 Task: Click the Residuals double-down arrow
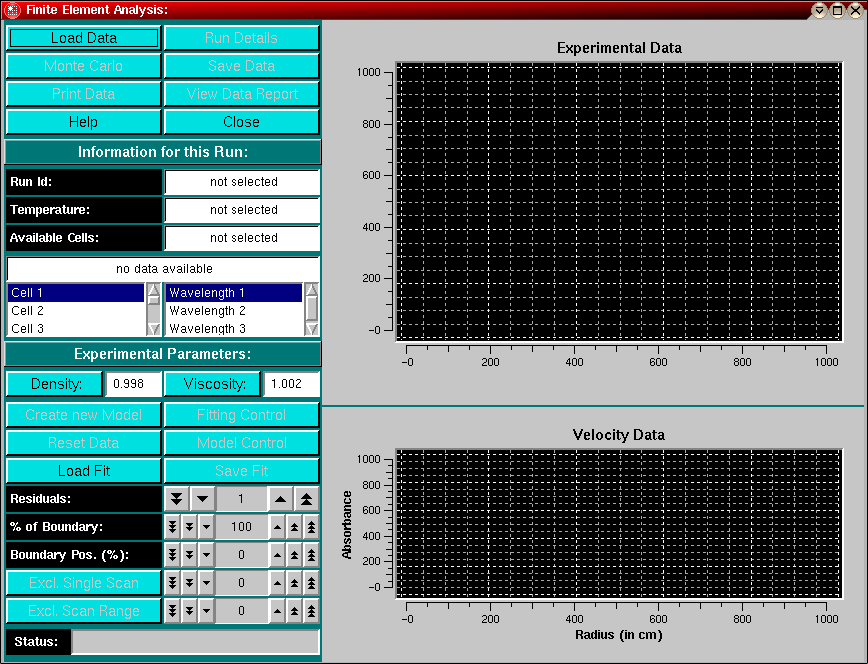tap(176, 498)
